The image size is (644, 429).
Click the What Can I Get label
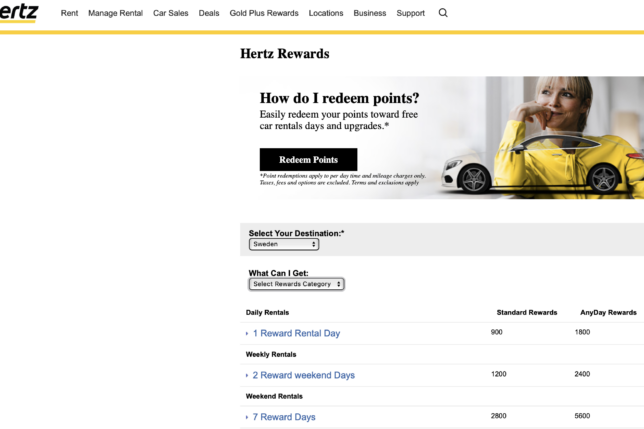point(278,273)
